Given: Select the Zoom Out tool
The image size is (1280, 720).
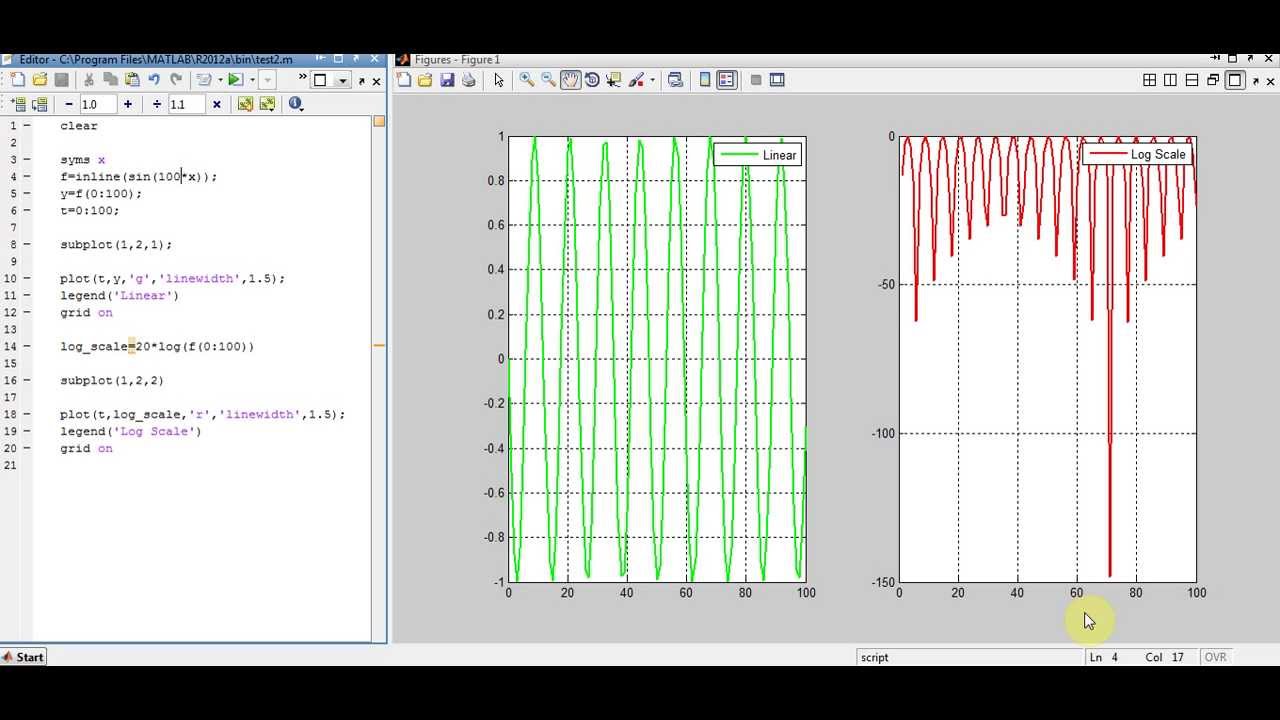Looking at the screenshot, I should (548, 80).
